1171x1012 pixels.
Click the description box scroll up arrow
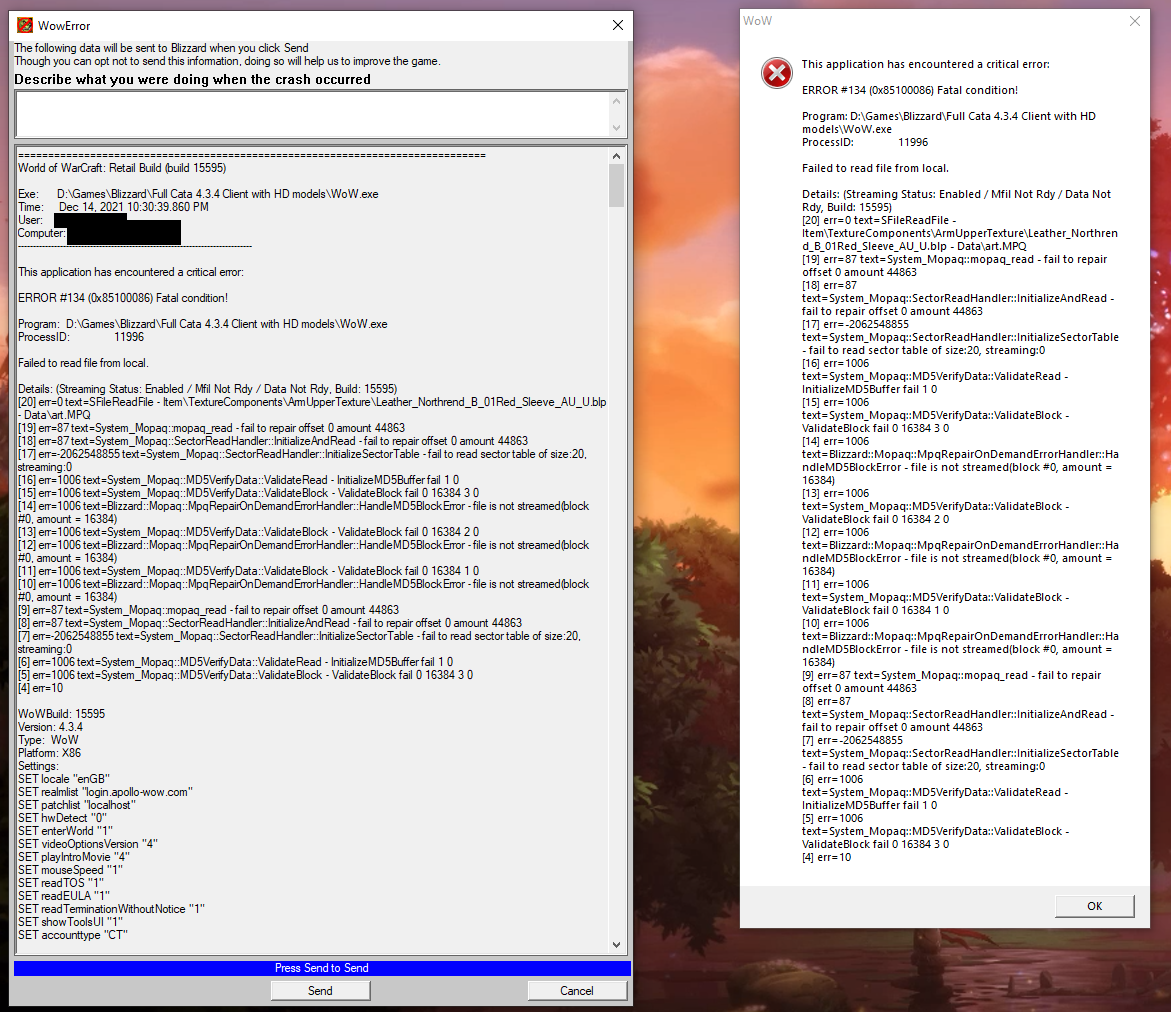(616, 102)
